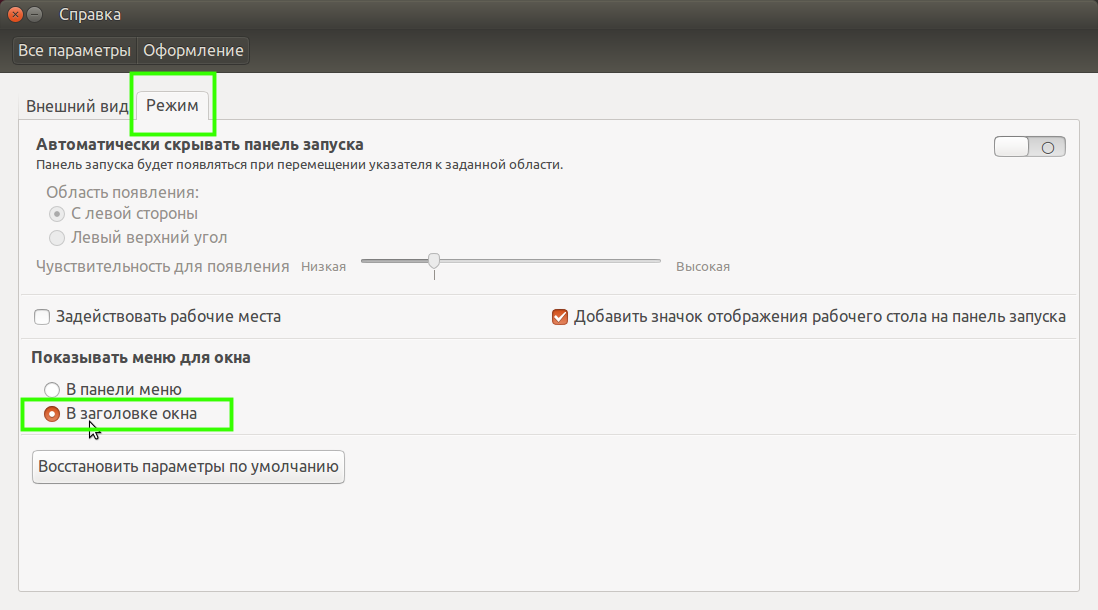Toggle the auto-hide launcher switch

[1029, 147]
